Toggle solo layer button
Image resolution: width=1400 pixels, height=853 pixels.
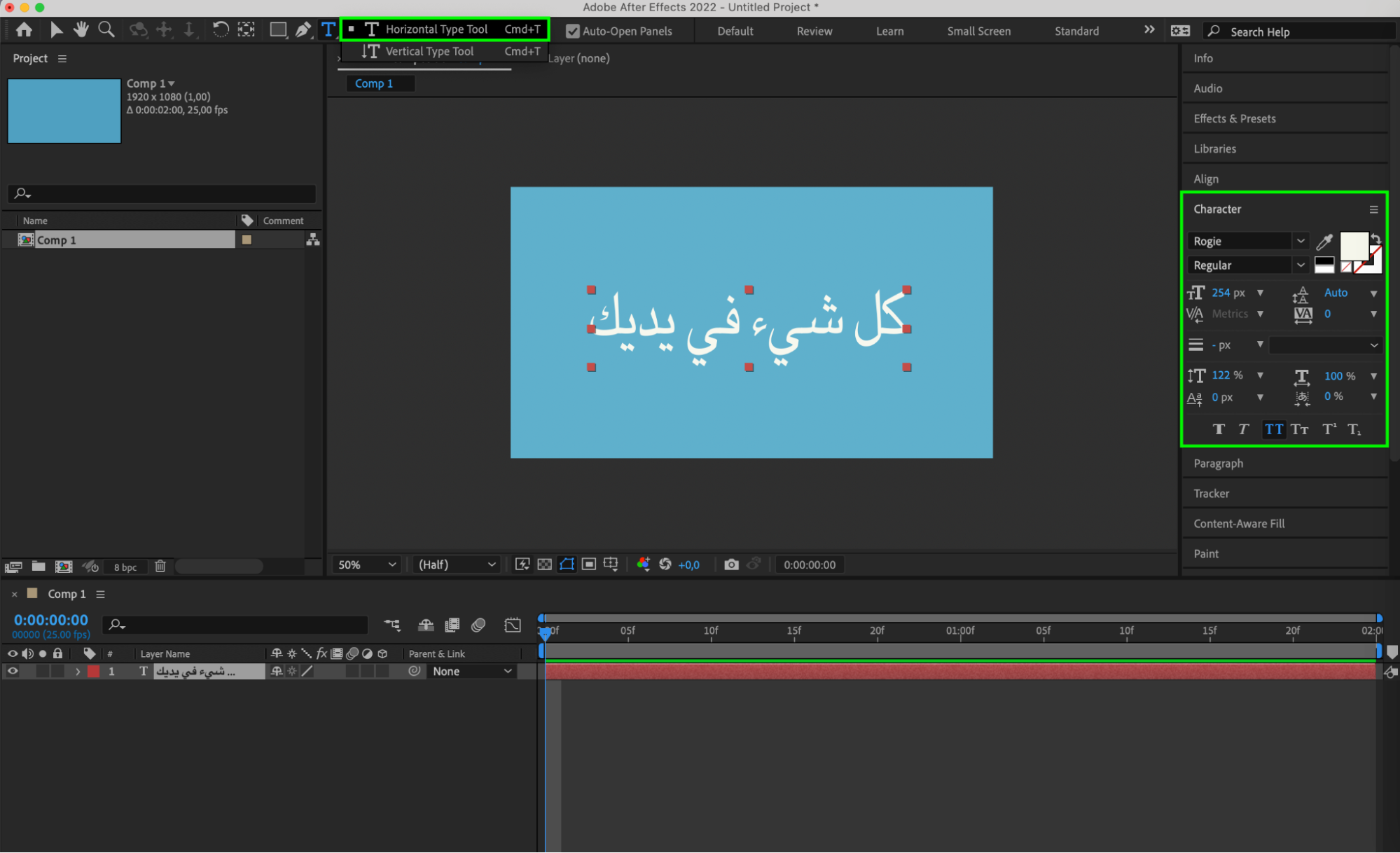(x=41, y=671)
